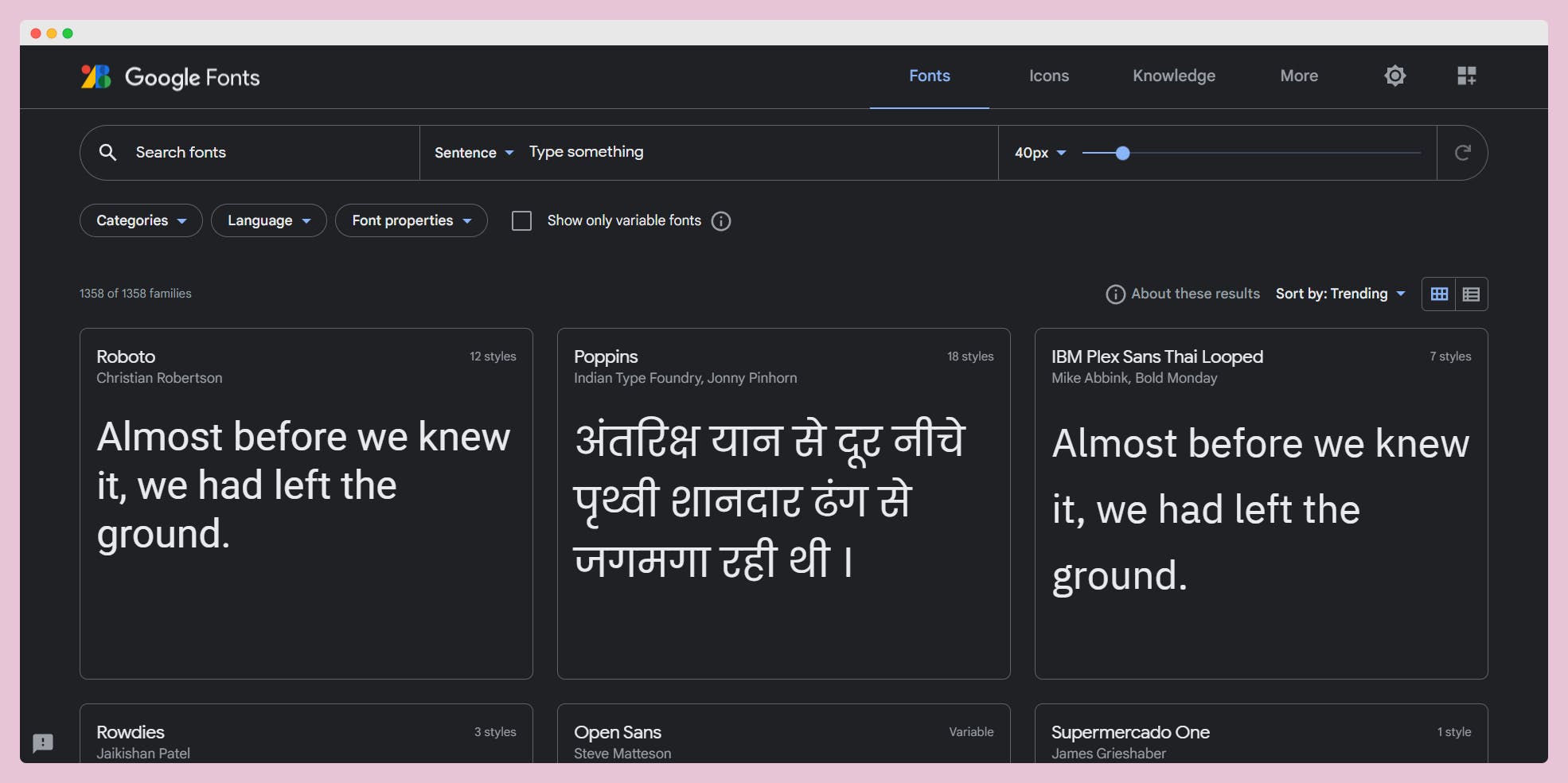Open the Categories dropdown

click(x=141, y=220)
